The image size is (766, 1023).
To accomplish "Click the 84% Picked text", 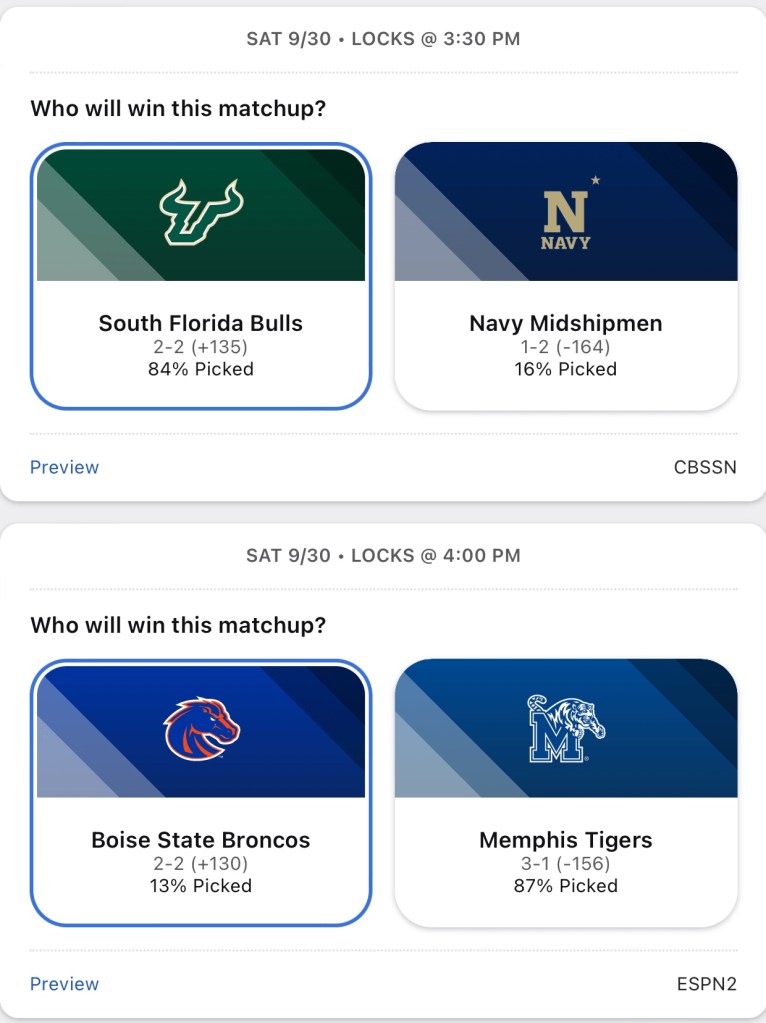I will [201, 369].
